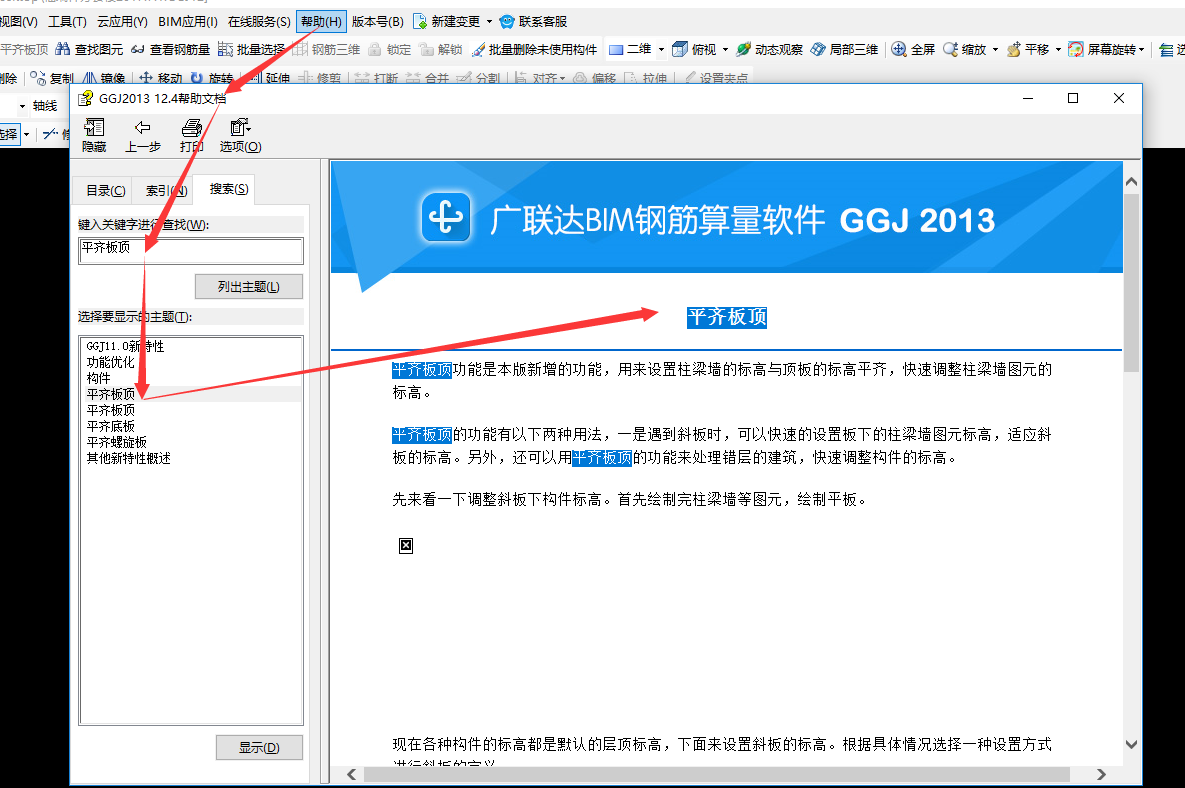The height and width of the screenshot is (788, 1185).
Task: Open dropdown arrow next to 二维 view
Action: (x=661, y=49)
